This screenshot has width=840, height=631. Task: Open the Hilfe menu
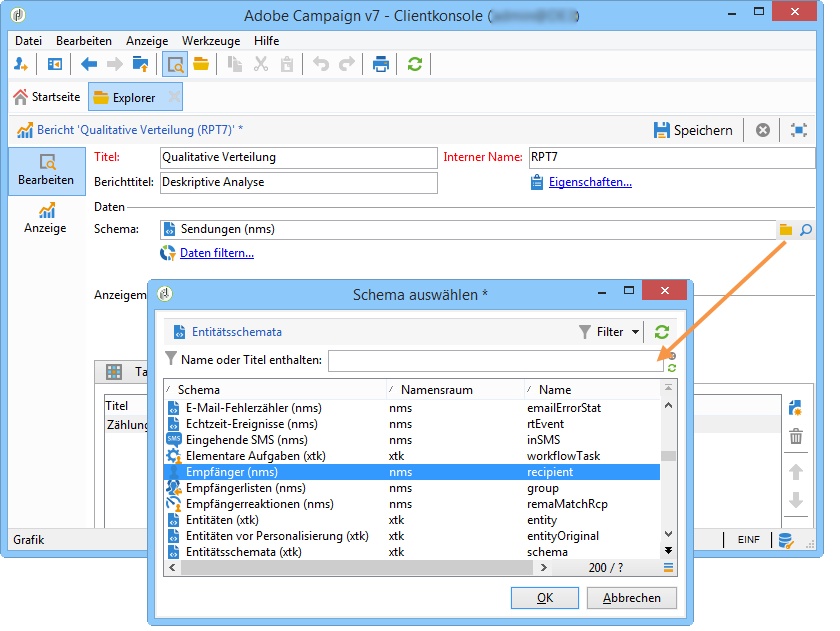[266, 41]
